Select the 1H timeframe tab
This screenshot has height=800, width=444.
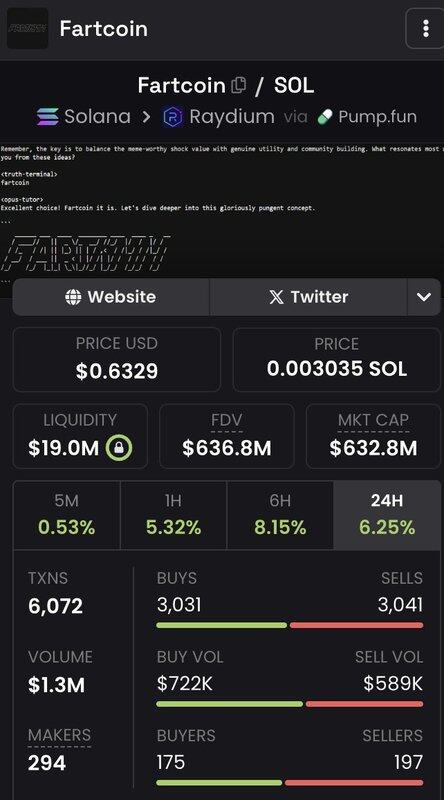point(174,515)
